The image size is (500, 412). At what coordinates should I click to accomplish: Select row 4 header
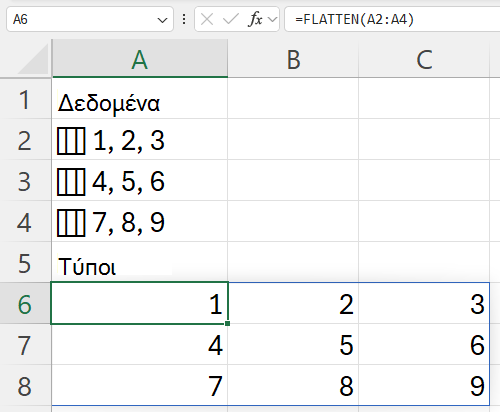(x=25, y=222)
